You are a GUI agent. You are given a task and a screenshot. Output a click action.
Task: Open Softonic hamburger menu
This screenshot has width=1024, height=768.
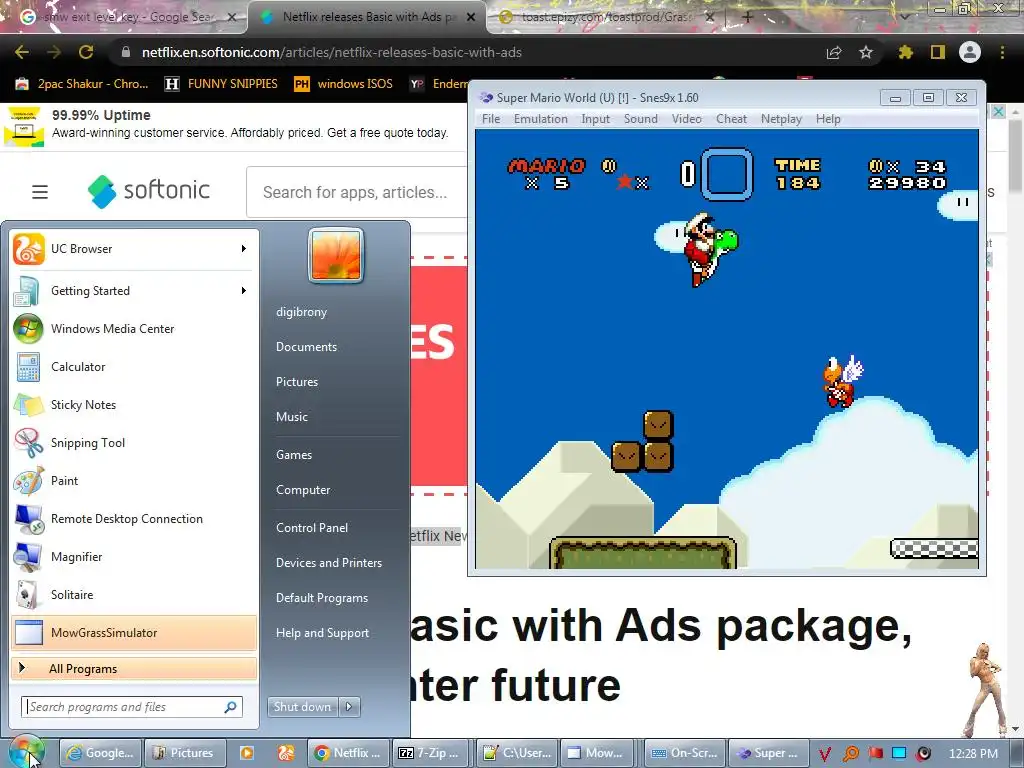(x=40, y=192)
